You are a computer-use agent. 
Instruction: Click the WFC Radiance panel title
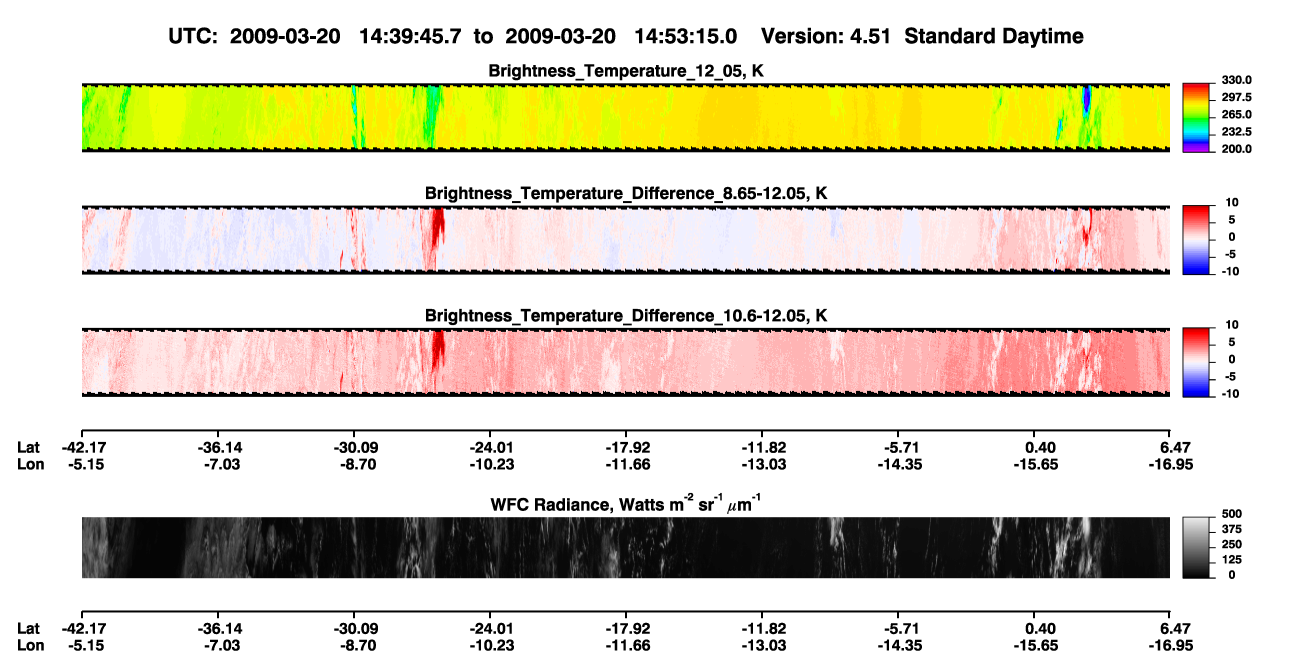[x=627, y=503]
